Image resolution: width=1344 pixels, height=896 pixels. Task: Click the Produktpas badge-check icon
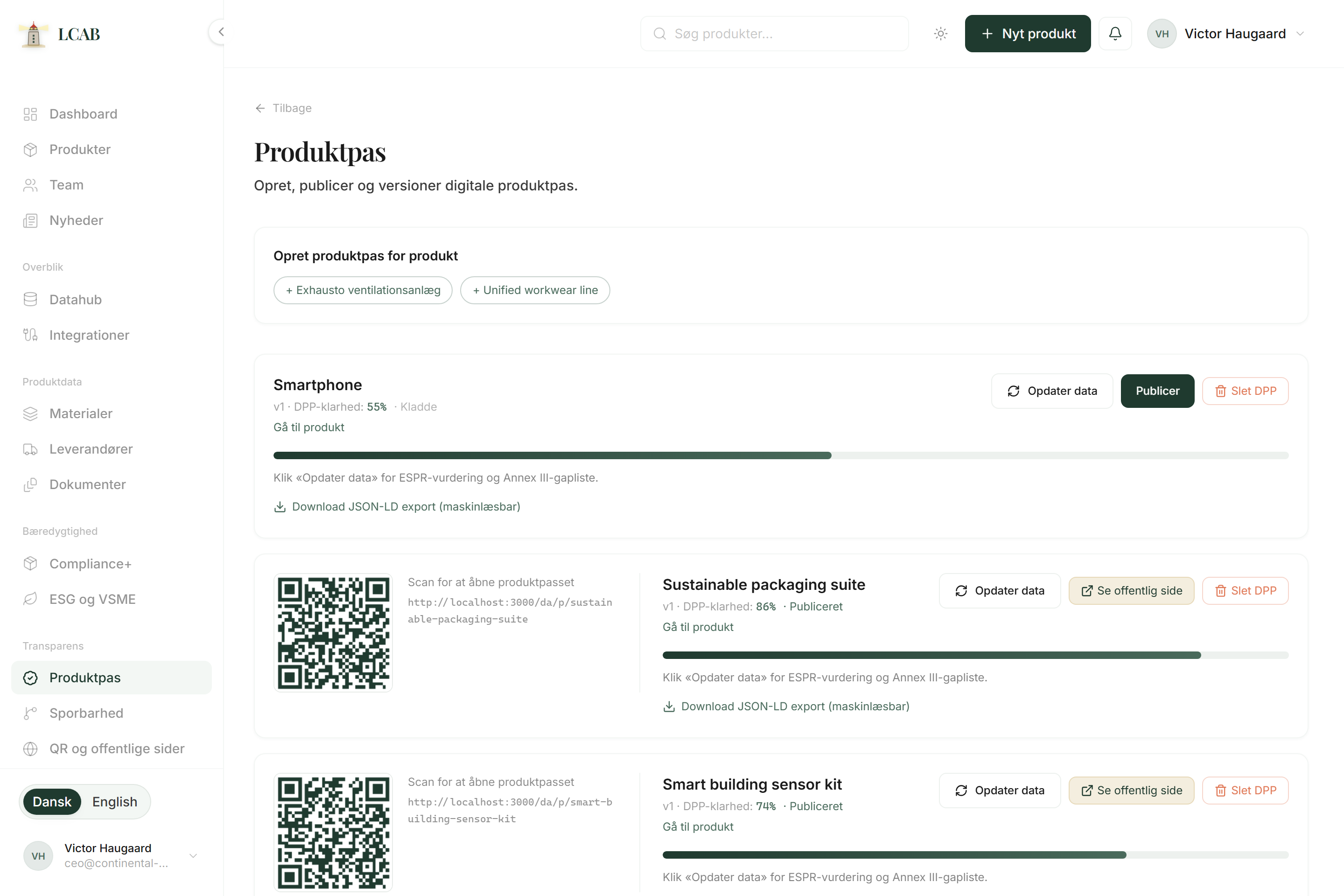(30, 678)
